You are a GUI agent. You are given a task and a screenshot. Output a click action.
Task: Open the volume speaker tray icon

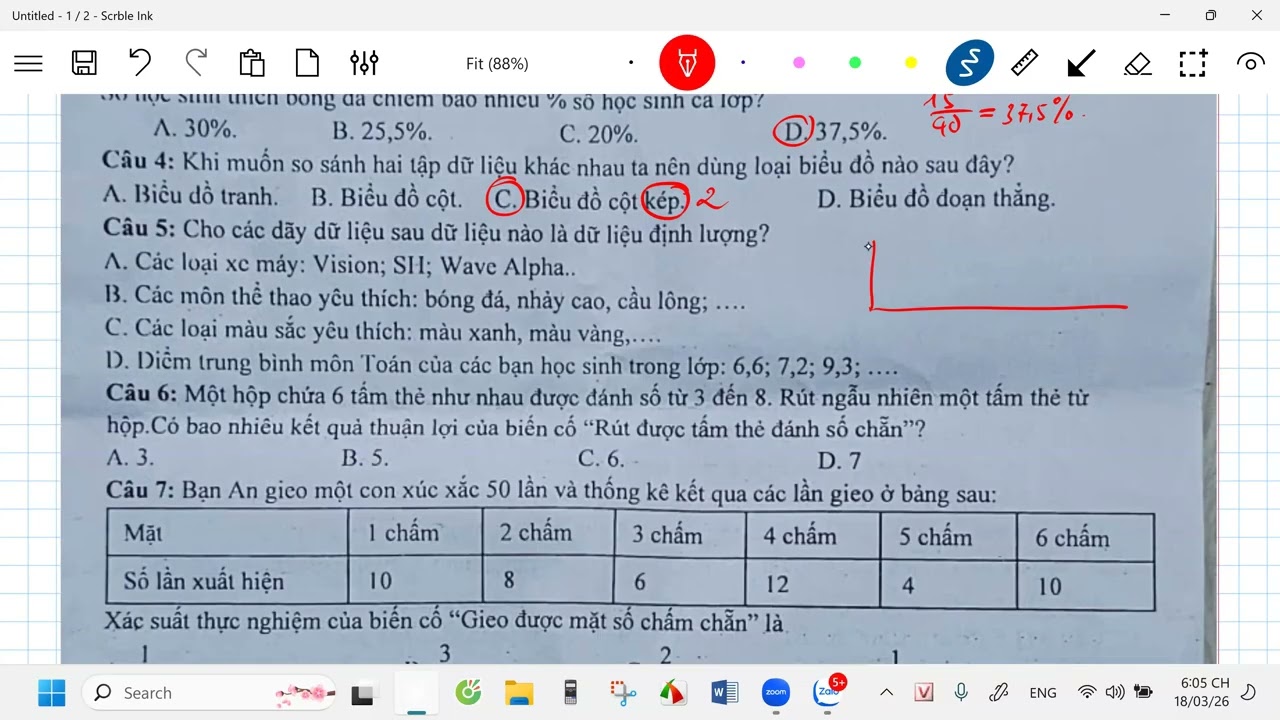(x=1115, y=692)
